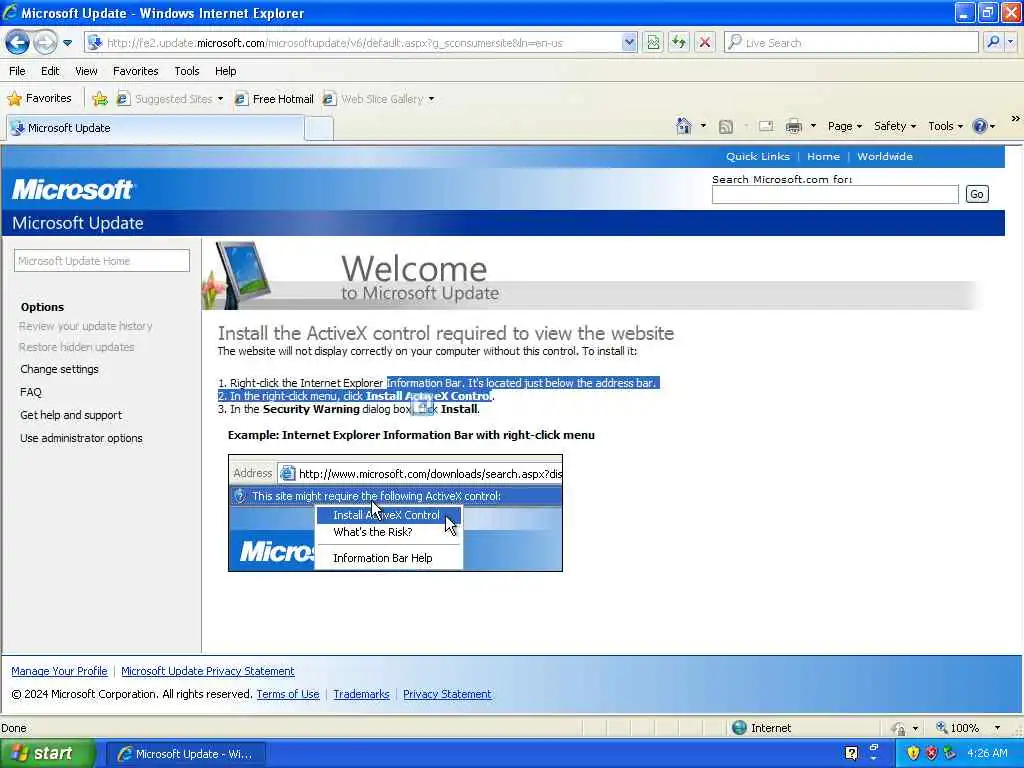Viewport: 1024px width, 768px height.
Task: Click the Home icon in command bar
Action: (684, 126)
